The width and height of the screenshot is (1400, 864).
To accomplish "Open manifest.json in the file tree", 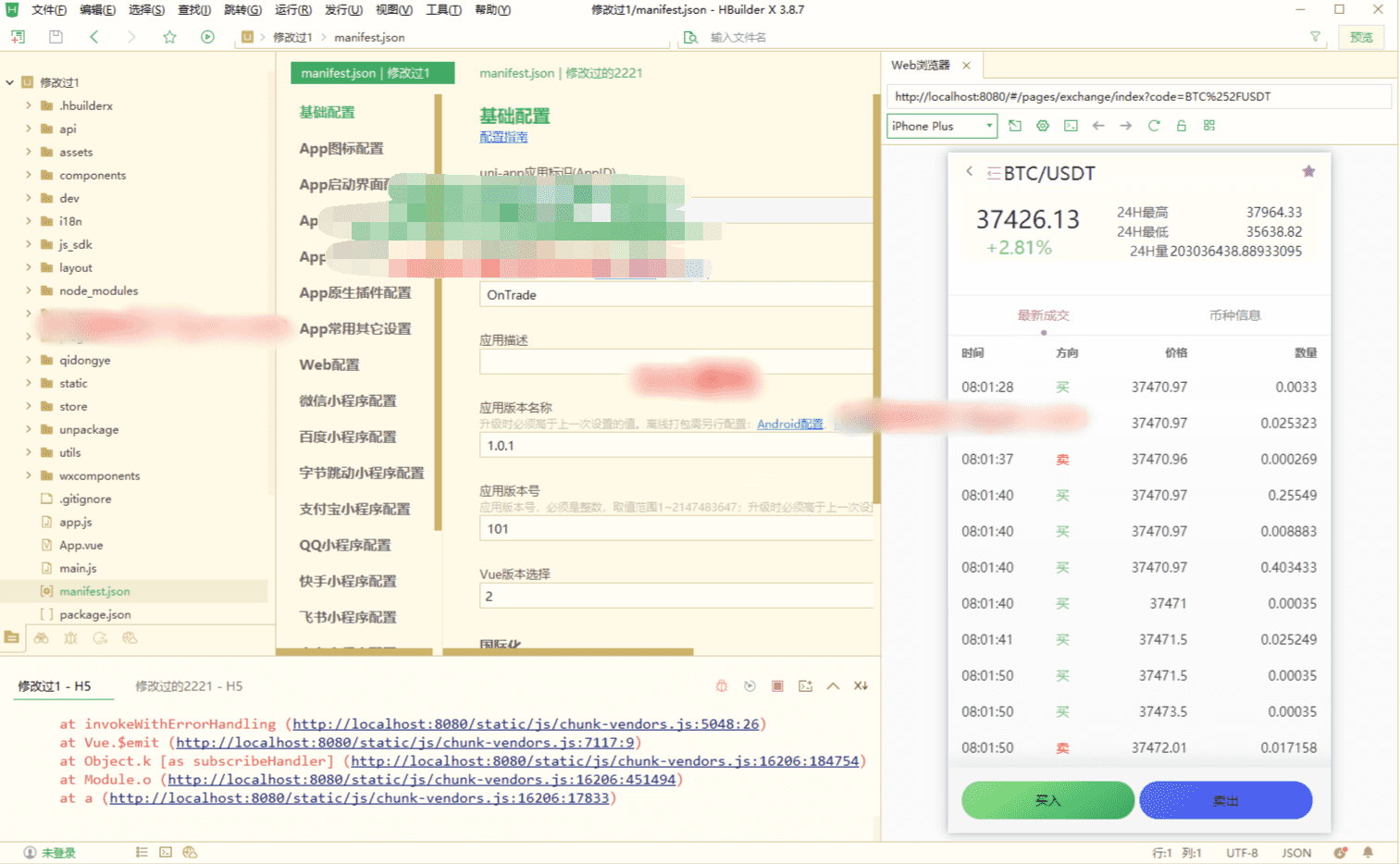I will point(94,591).
